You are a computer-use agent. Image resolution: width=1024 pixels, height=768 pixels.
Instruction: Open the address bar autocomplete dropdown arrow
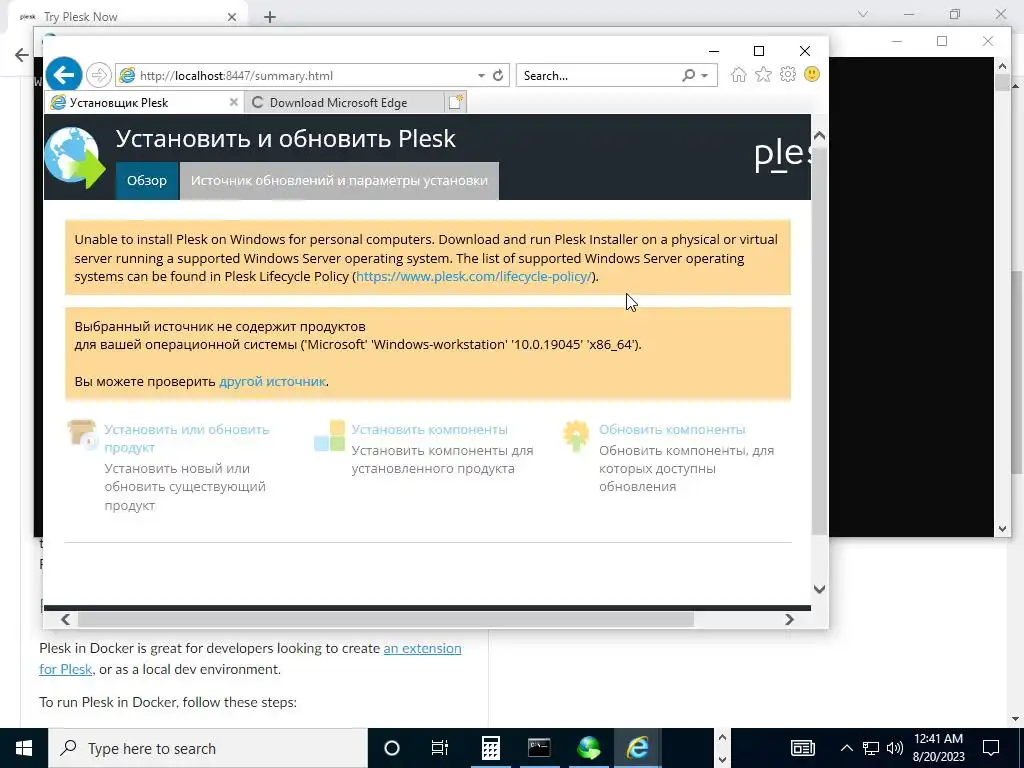point(481,76)
